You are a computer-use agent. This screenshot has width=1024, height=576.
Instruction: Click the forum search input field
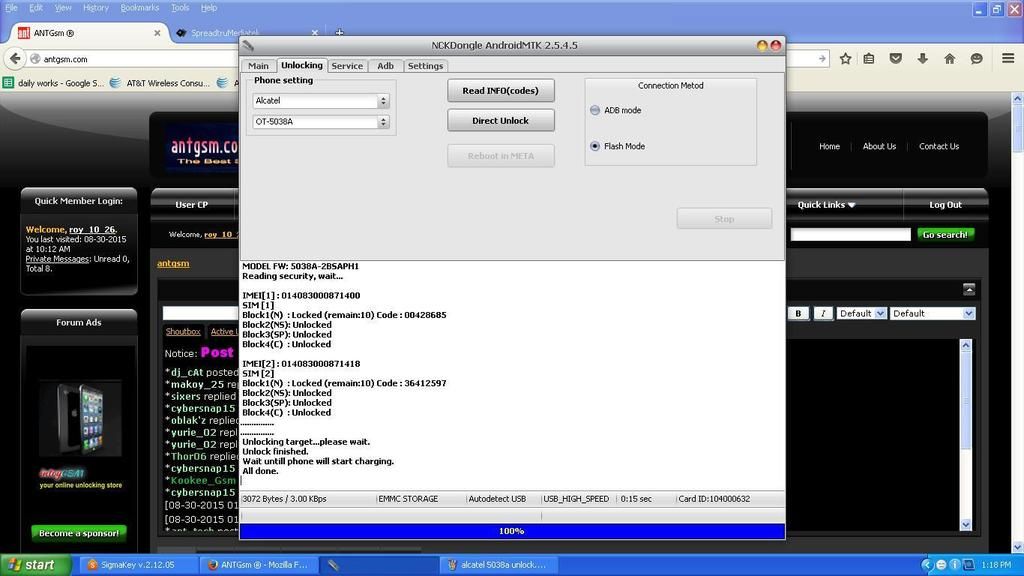click(850, 234)
